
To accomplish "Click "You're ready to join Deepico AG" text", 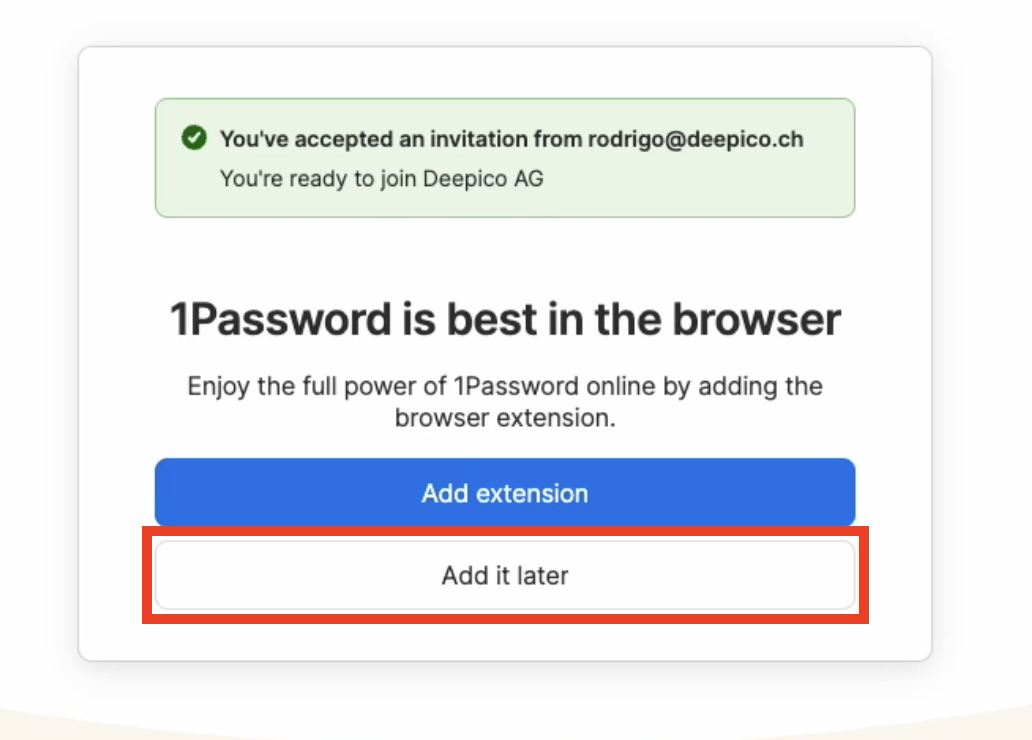I will pos(381,180).
